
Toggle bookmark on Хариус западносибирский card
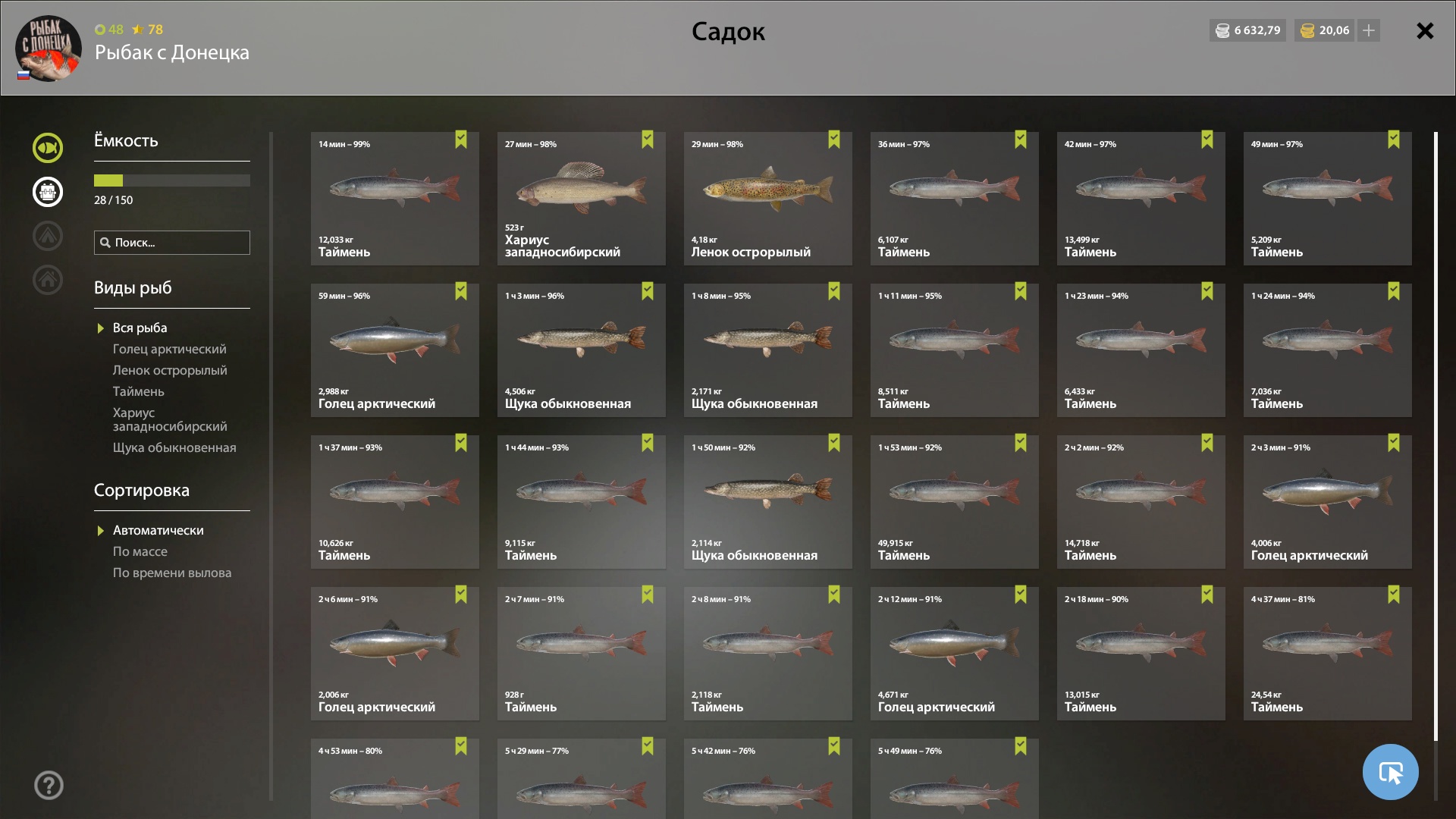click(648, 140)
